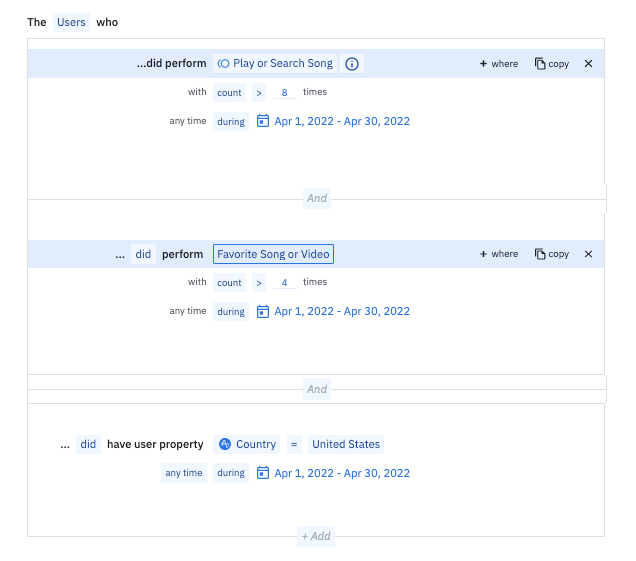Click the + Add condition button
636x561 pixels.
[316, 536]
